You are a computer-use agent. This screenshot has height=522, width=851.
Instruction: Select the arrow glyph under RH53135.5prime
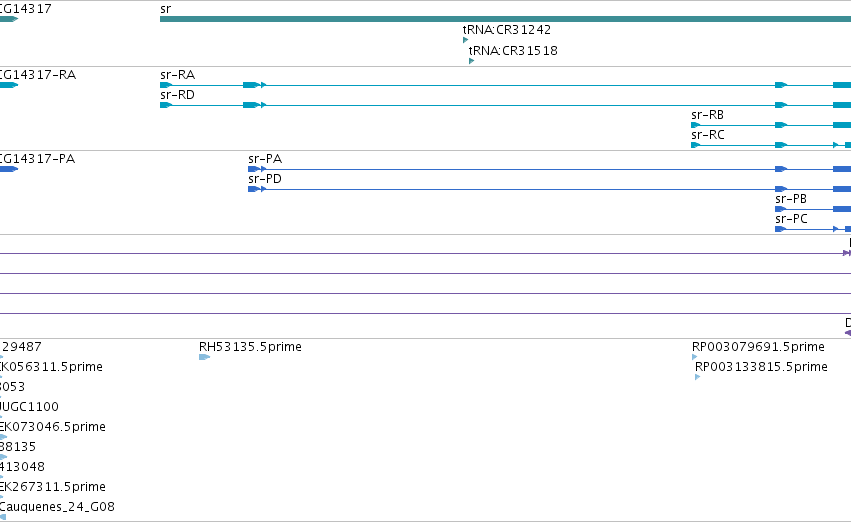[204, 357]
